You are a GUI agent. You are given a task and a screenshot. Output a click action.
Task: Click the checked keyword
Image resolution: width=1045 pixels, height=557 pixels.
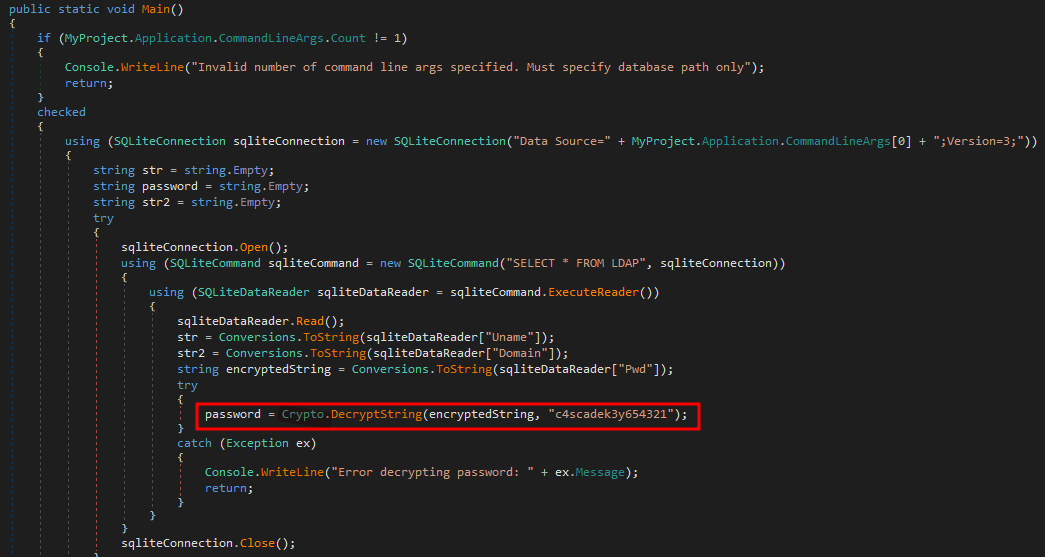61,112
